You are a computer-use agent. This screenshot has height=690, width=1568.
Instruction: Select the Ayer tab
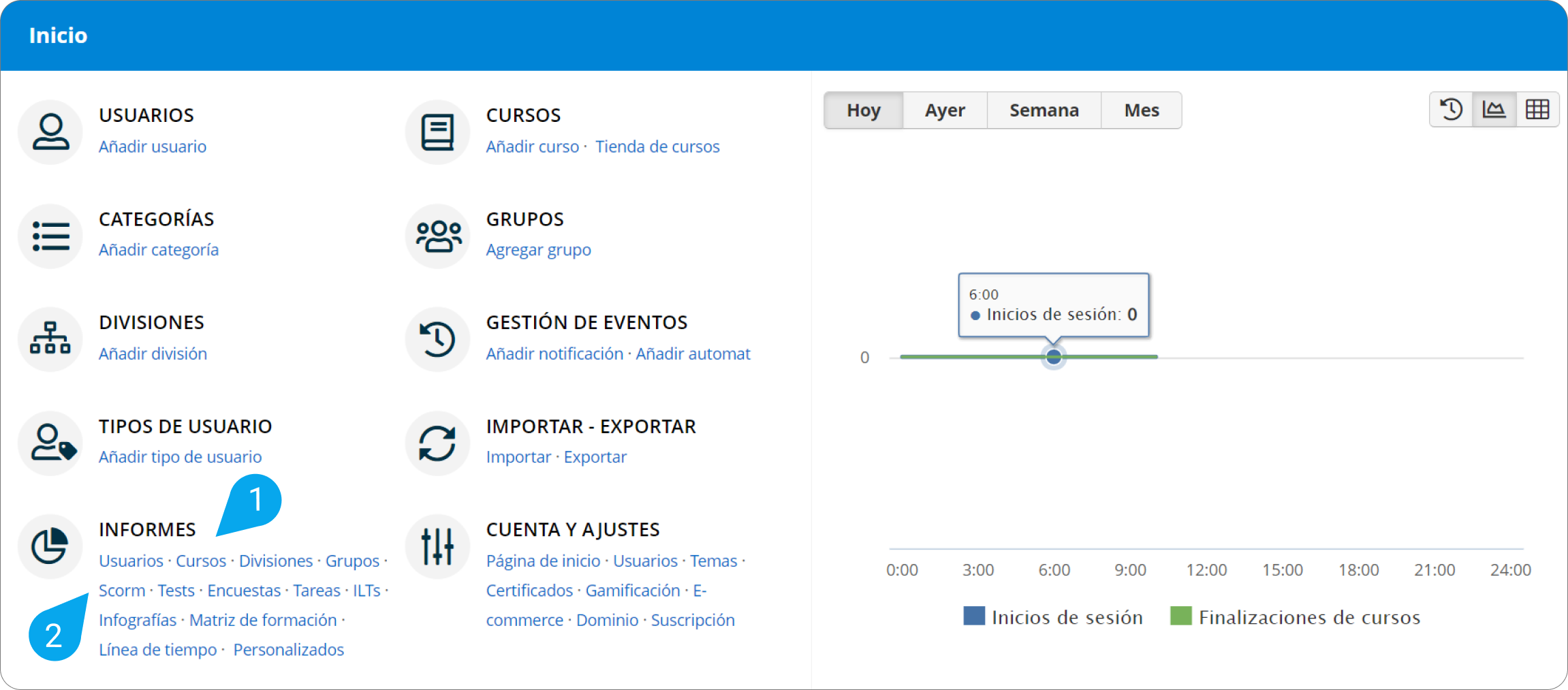945,110
